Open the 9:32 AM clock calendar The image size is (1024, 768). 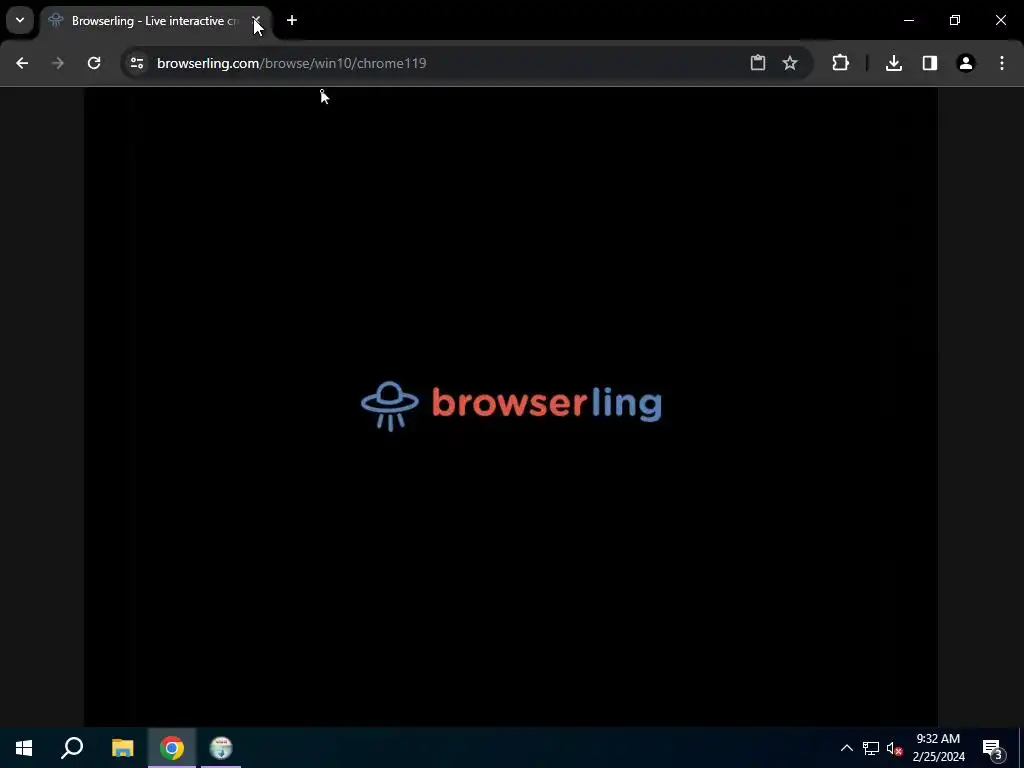(x=938, y=748)
